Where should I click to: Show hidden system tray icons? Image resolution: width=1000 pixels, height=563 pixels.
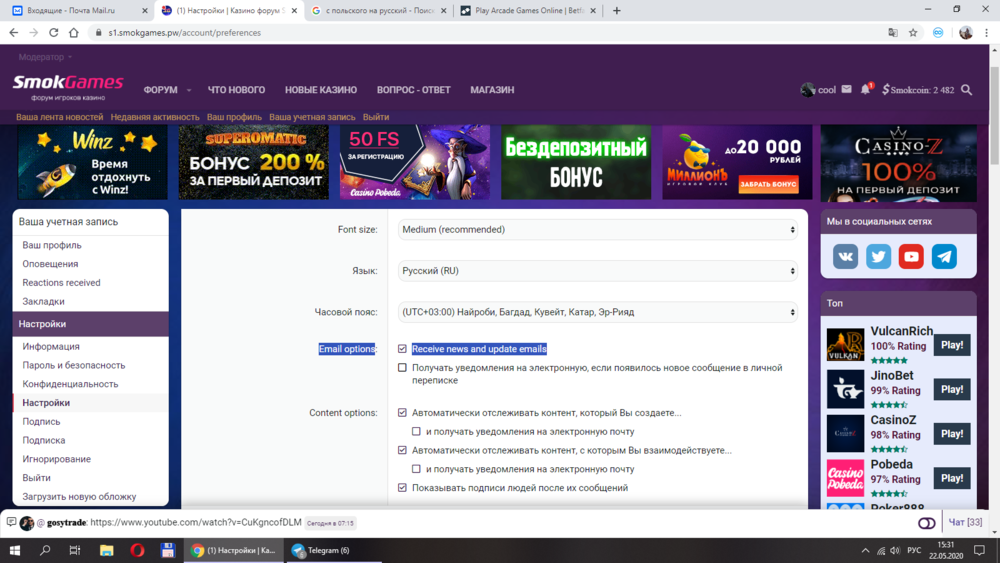(865, 550)
